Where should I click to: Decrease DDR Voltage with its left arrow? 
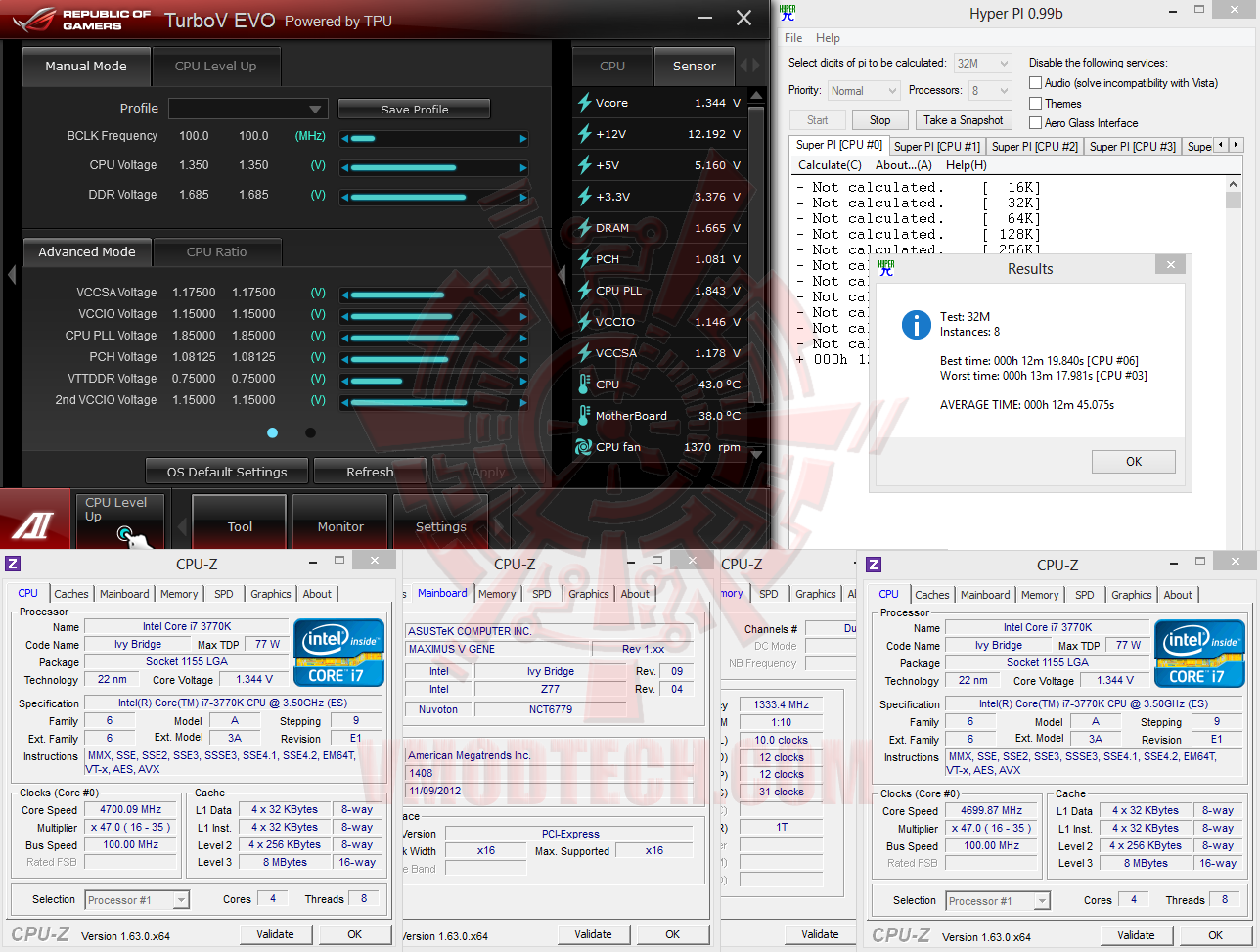(344, 198)
